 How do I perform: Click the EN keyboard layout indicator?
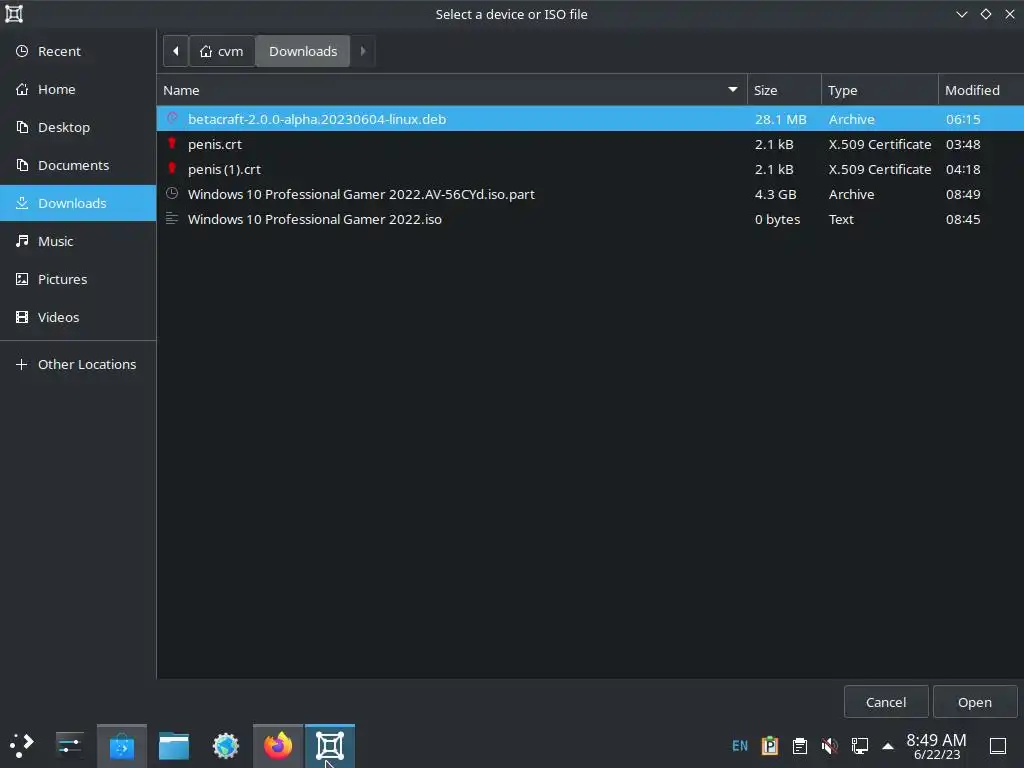click(x=739, y=745)
